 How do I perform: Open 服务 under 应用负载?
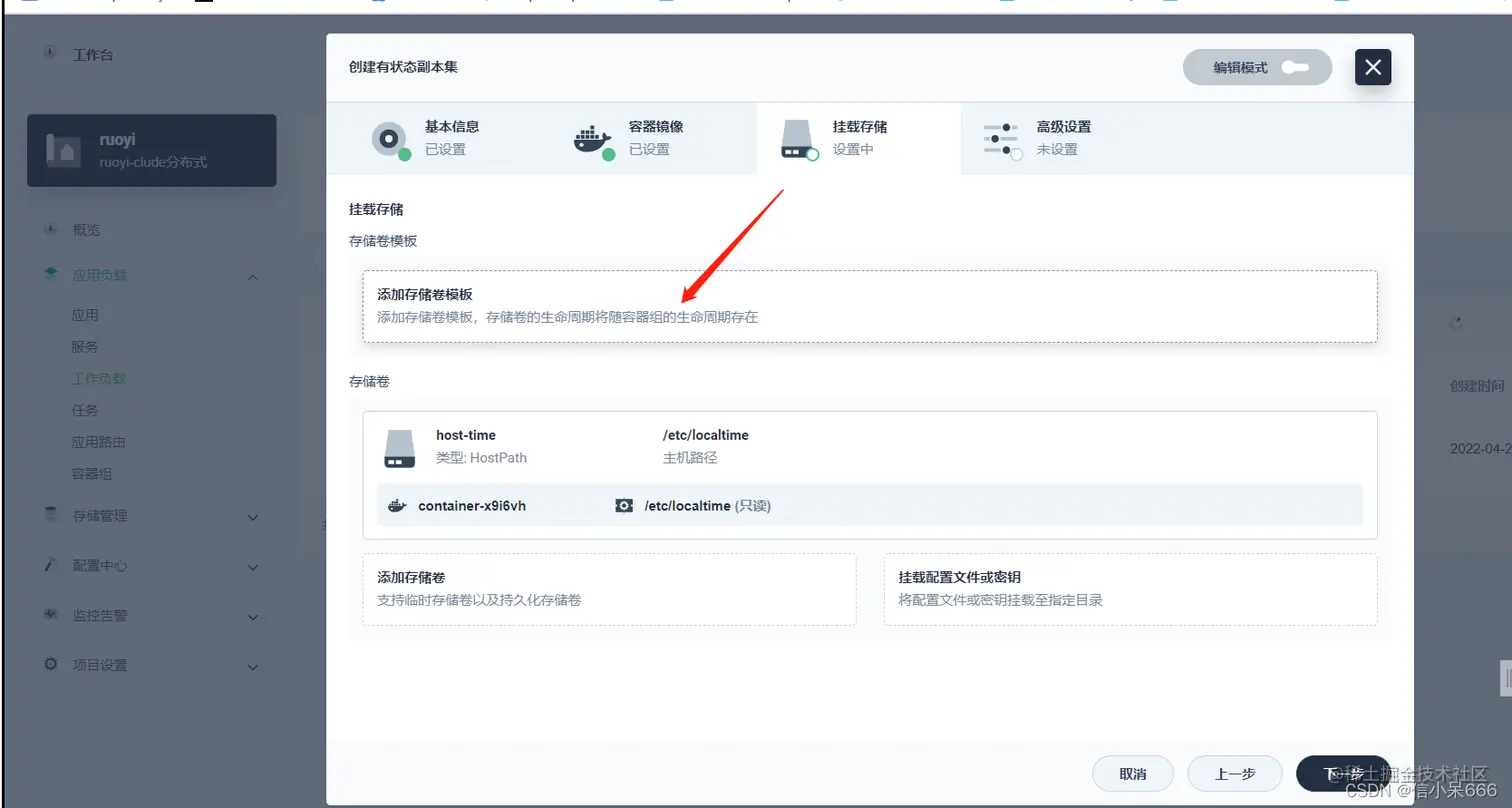click(86, 347)
